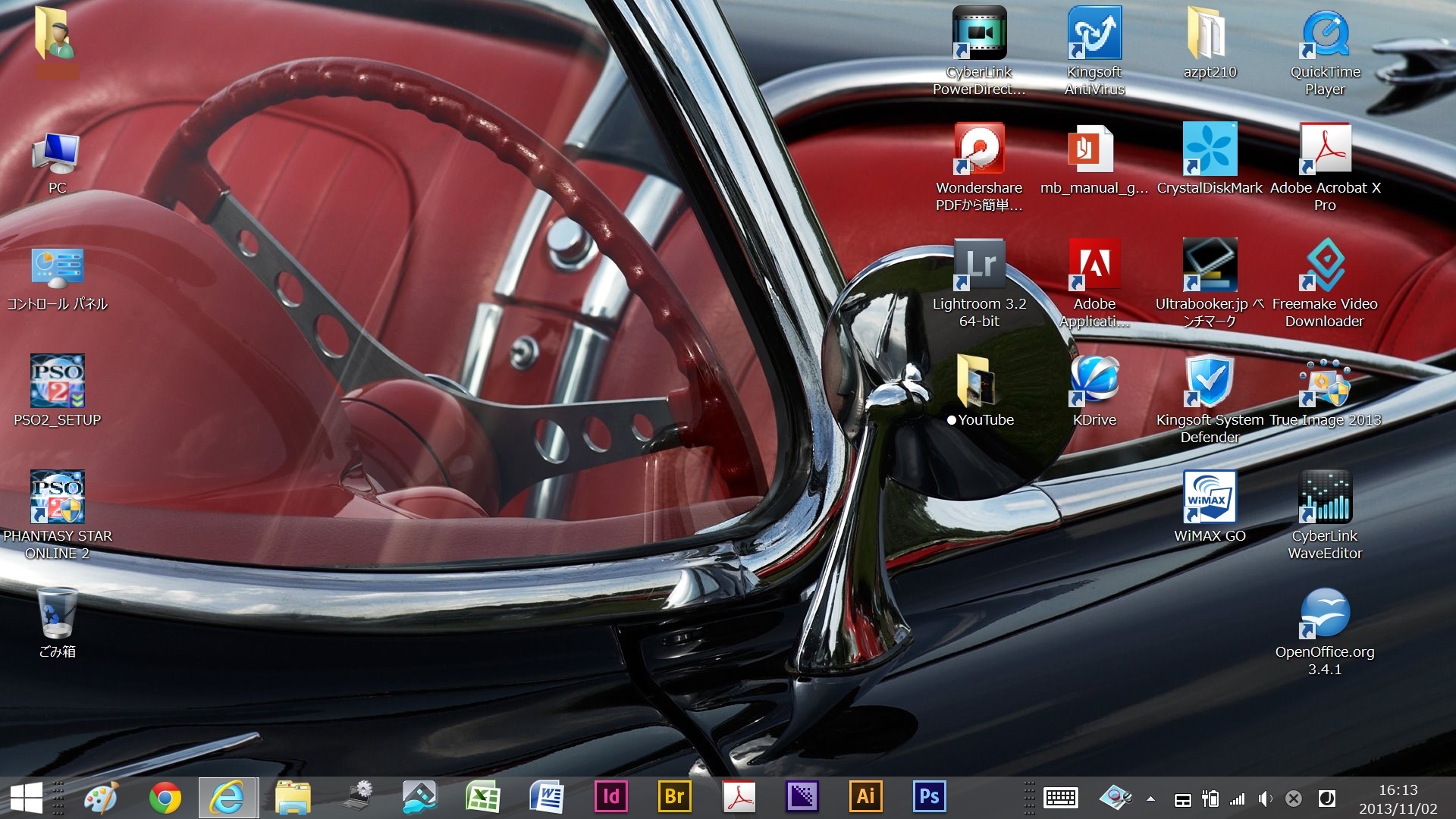Select the ごみ箱 recycle bin

coord(57,613)
